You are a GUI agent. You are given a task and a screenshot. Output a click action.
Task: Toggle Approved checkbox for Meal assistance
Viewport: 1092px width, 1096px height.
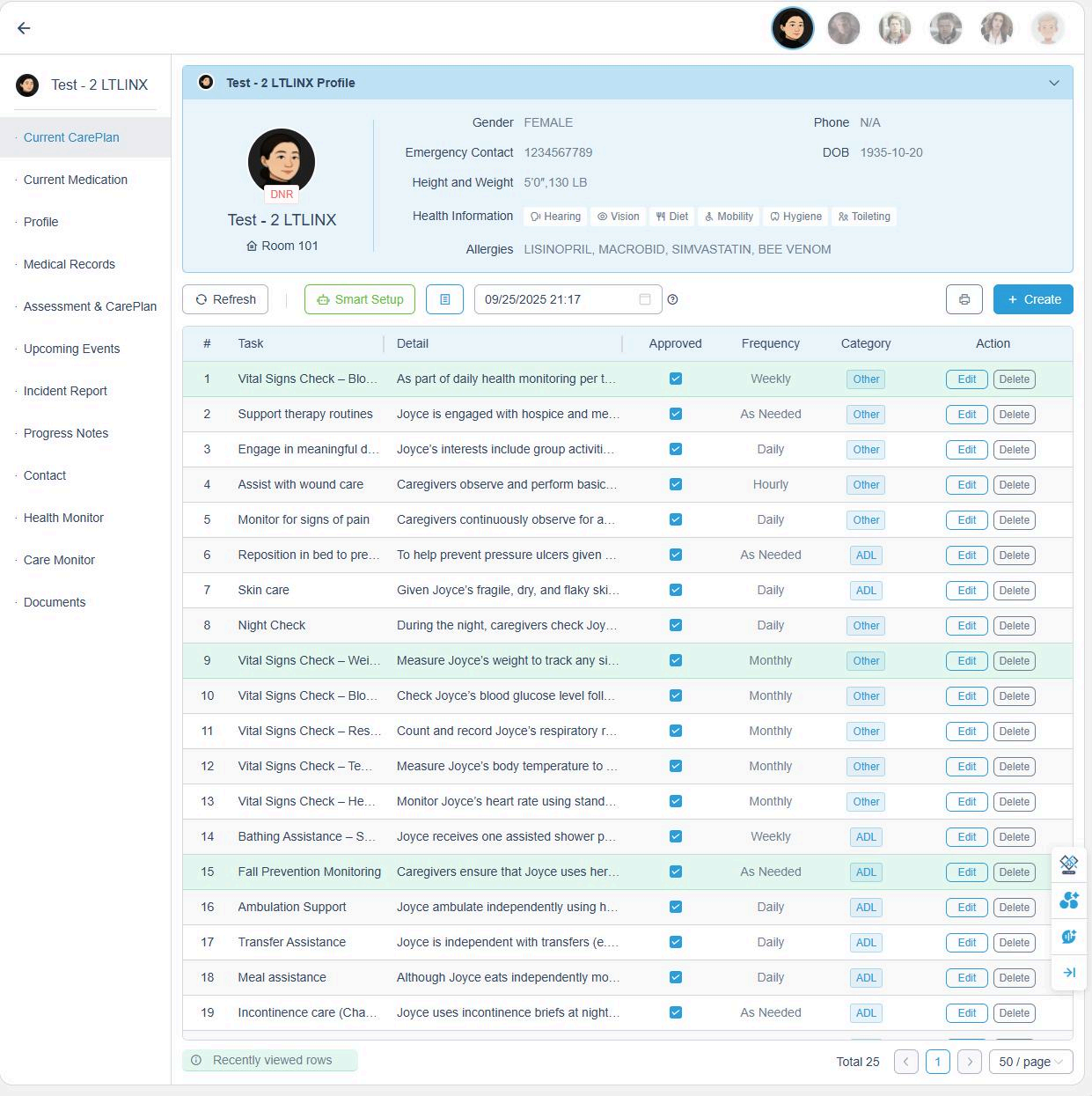[x=676, y=977]
